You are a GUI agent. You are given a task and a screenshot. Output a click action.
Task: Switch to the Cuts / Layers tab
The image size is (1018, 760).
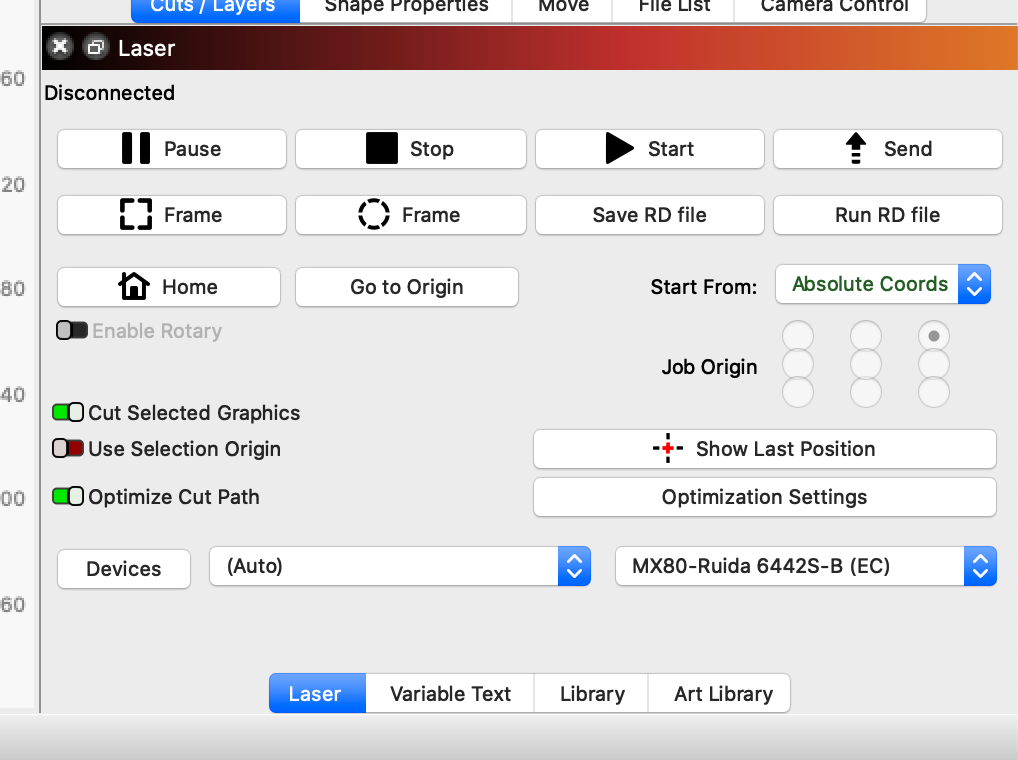tap(215, 9)
